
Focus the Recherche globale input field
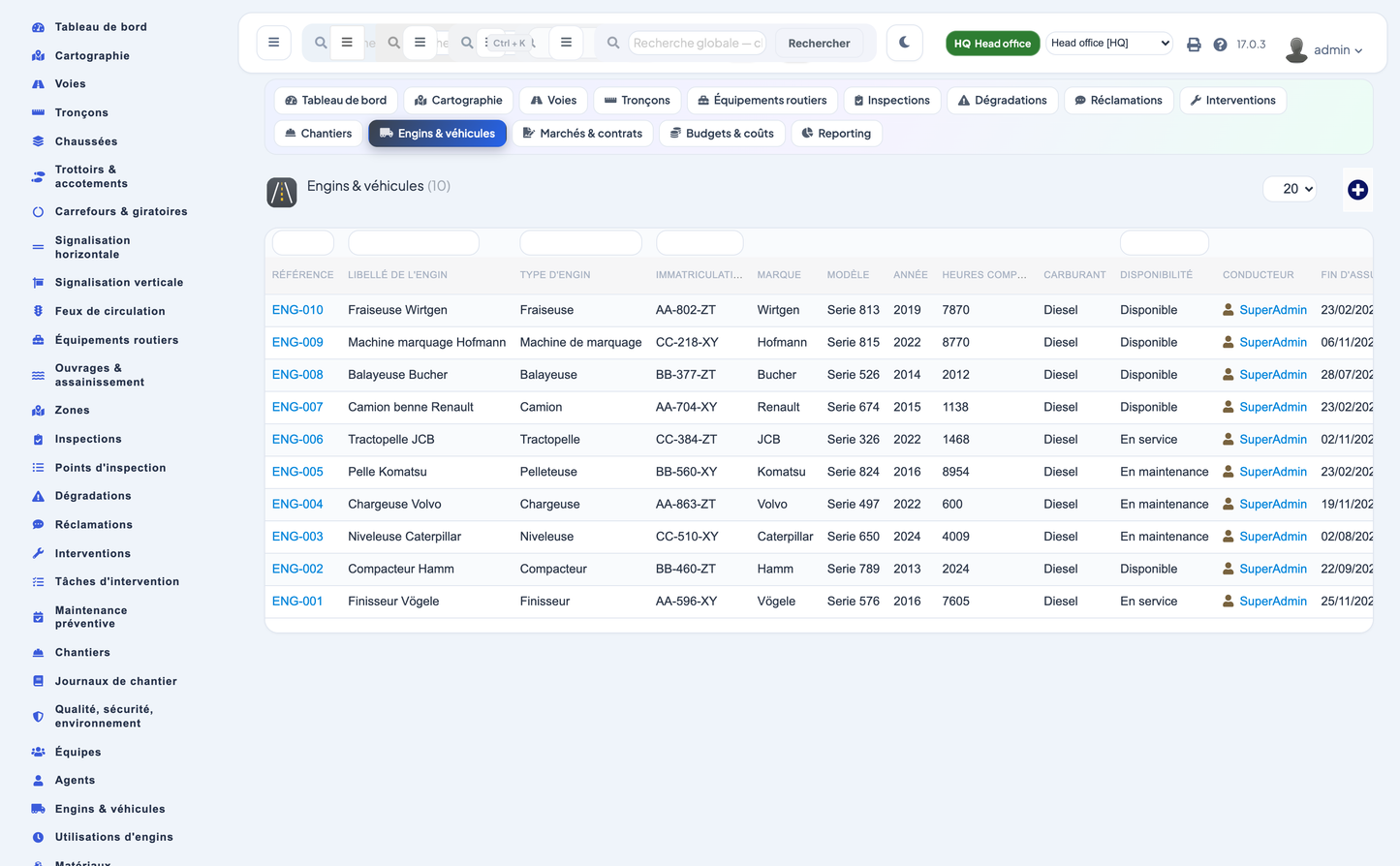[698, 43]
